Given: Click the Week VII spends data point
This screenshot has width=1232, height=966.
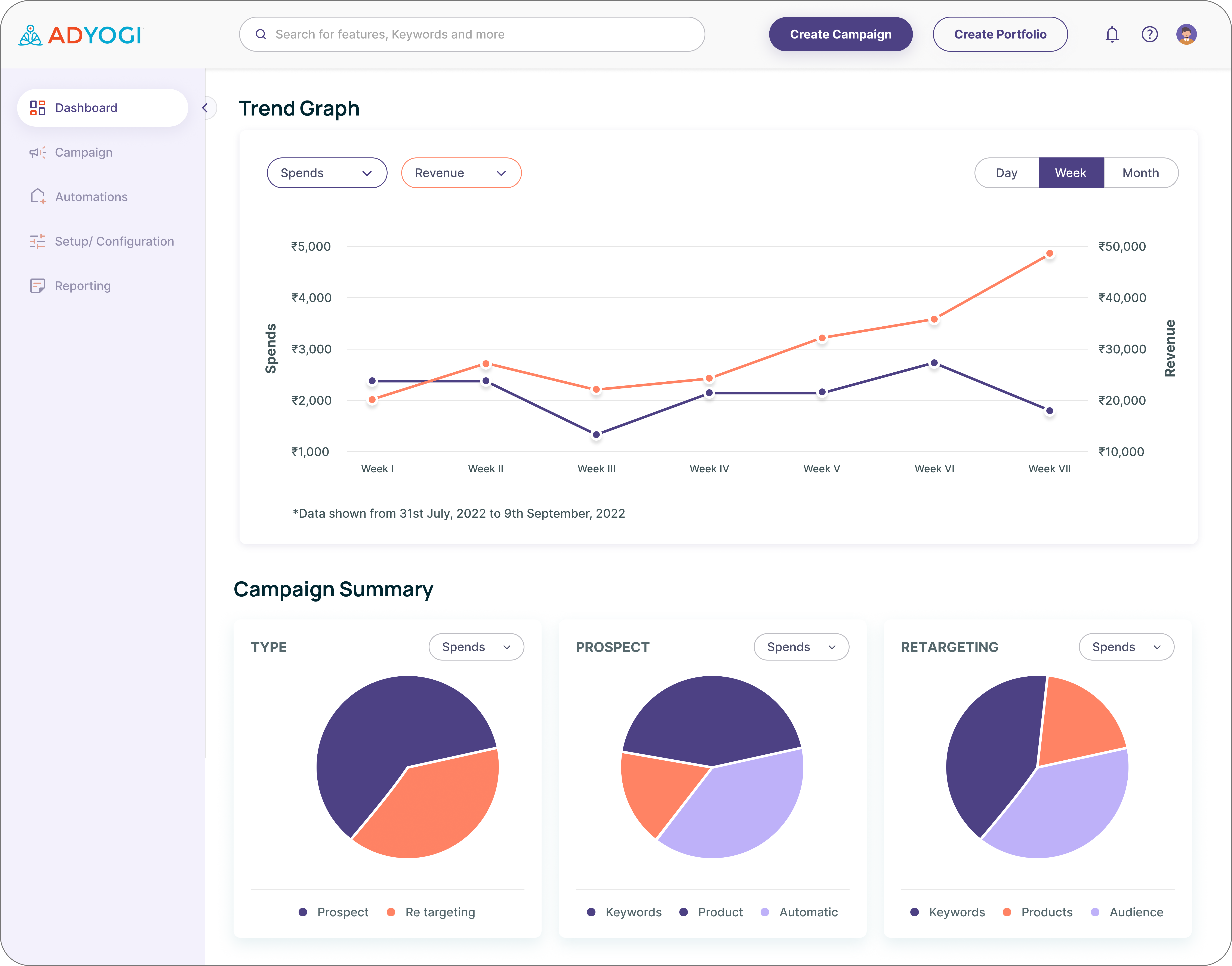Looking at the screenshot, I should pyautogui.click(x=1049, y=411).
